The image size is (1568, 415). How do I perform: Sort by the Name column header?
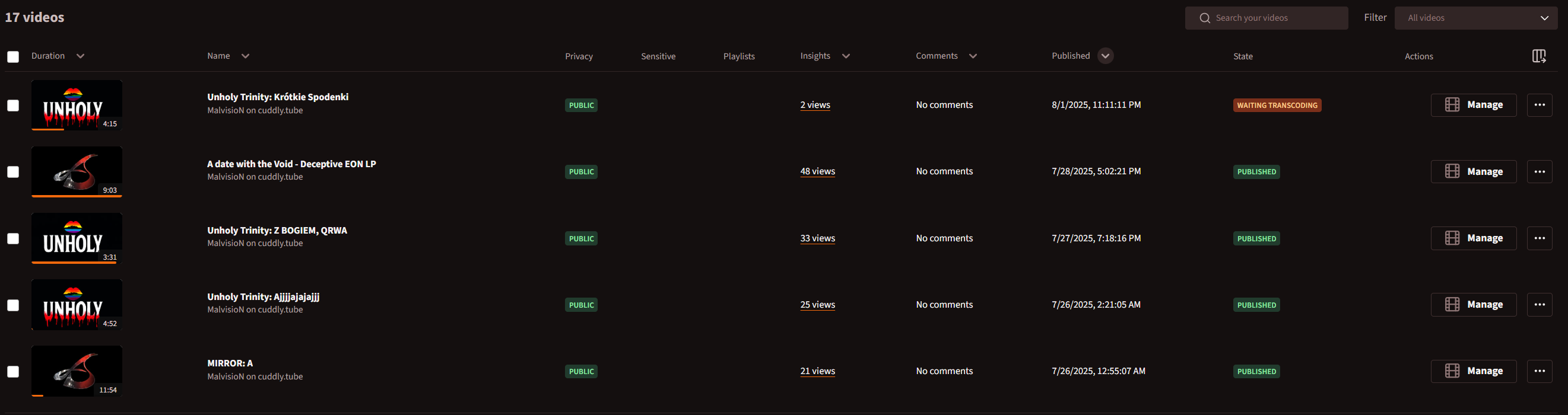218,56
